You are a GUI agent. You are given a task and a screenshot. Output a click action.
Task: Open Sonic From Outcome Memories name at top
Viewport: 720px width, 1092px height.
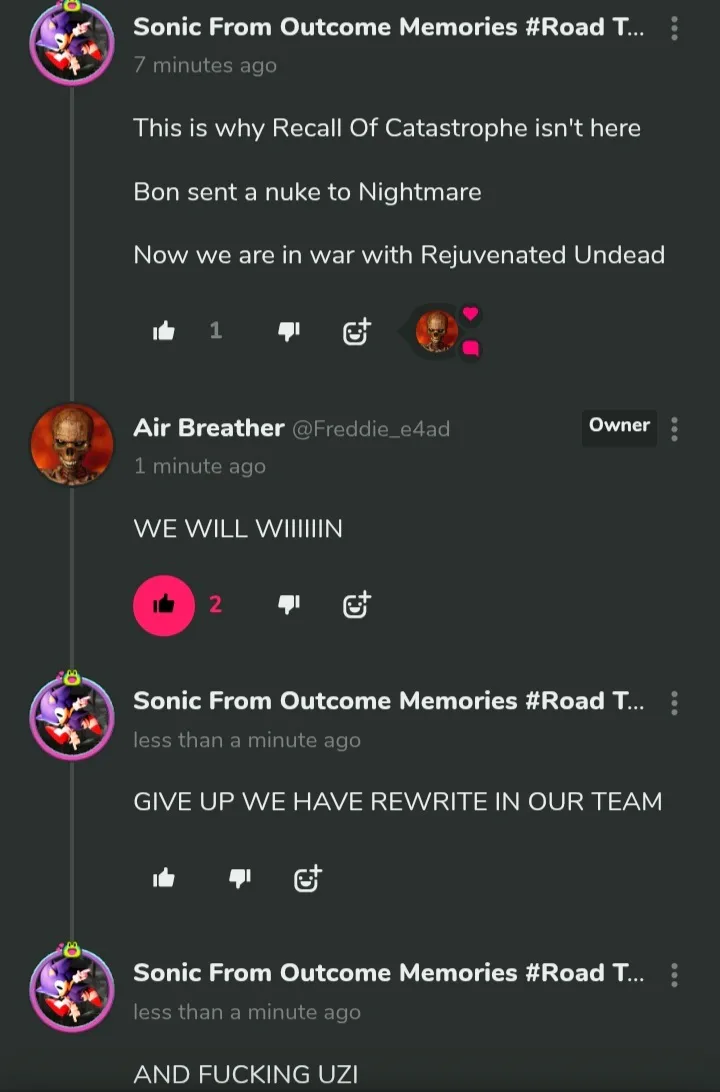click(x=389, y=27)
